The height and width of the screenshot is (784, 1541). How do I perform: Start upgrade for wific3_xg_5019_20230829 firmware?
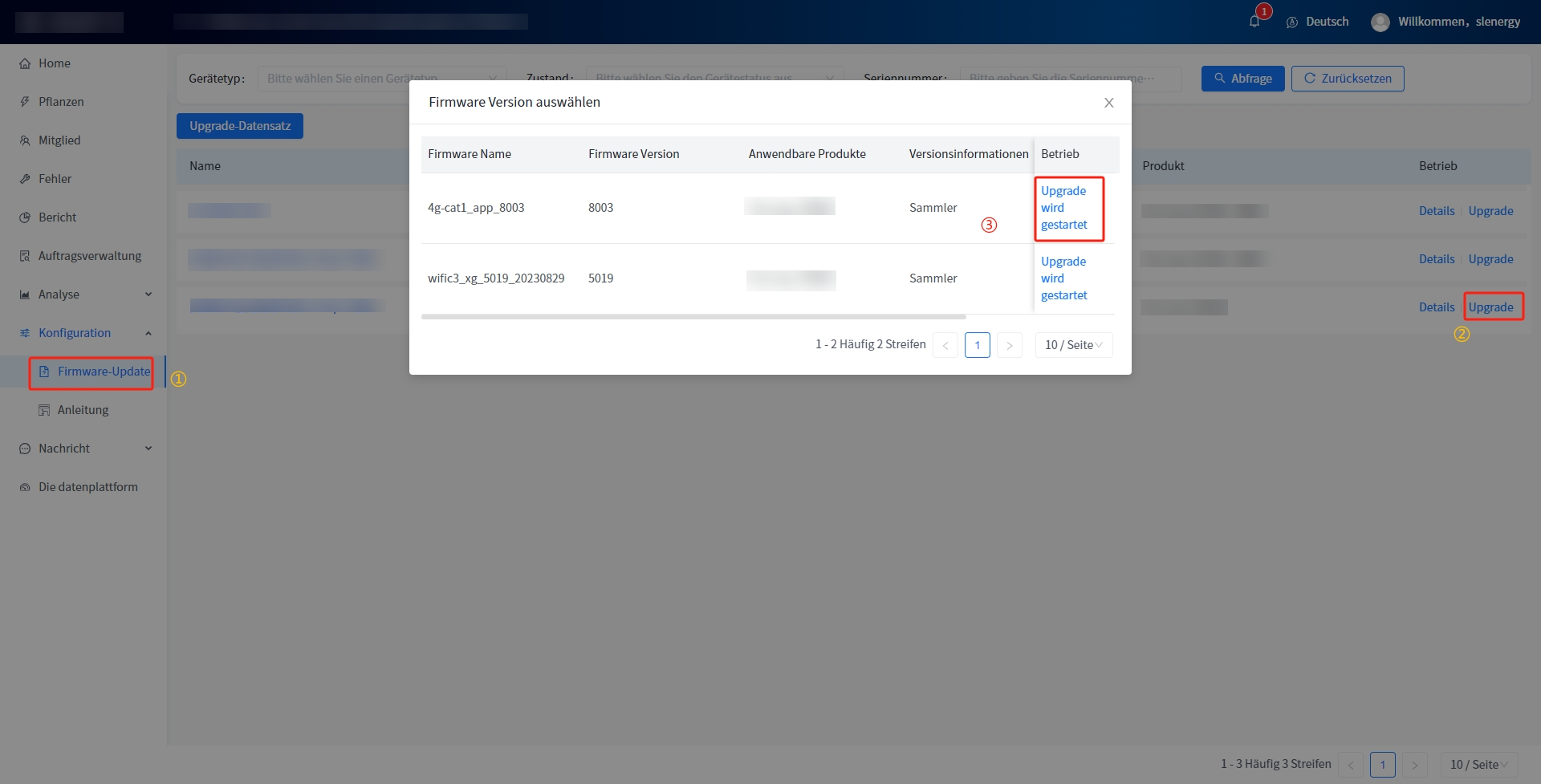click(x=1063, y=278)
